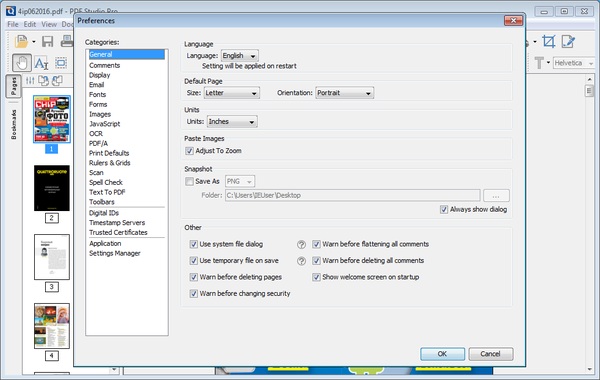Toggle Adjust To Zoom checkbox
The width and height of the screenshot is (600, 380).
point(189,151)
